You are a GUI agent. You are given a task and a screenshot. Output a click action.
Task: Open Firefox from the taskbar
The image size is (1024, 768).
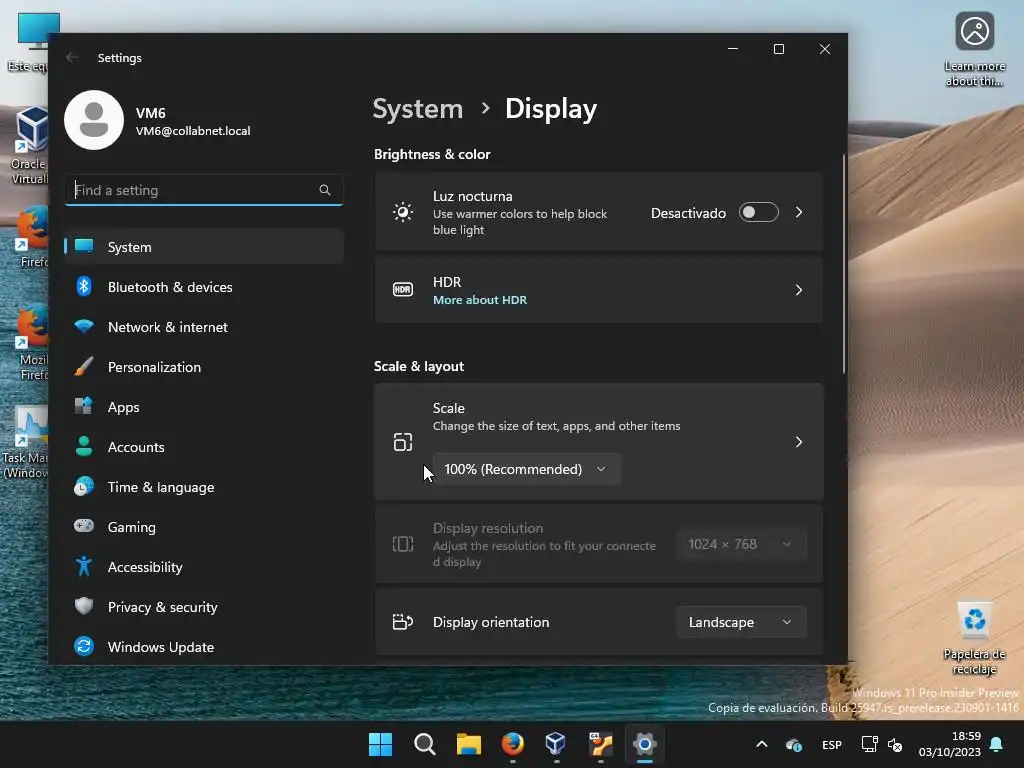pos(513,744)
